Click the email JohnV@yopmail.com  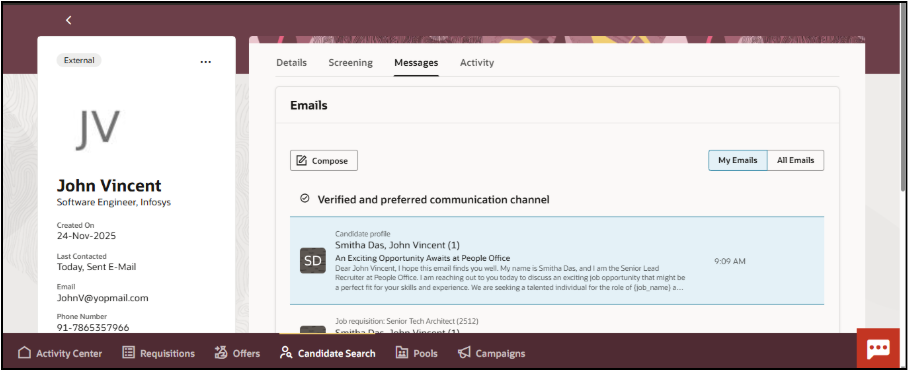(103, 298)
